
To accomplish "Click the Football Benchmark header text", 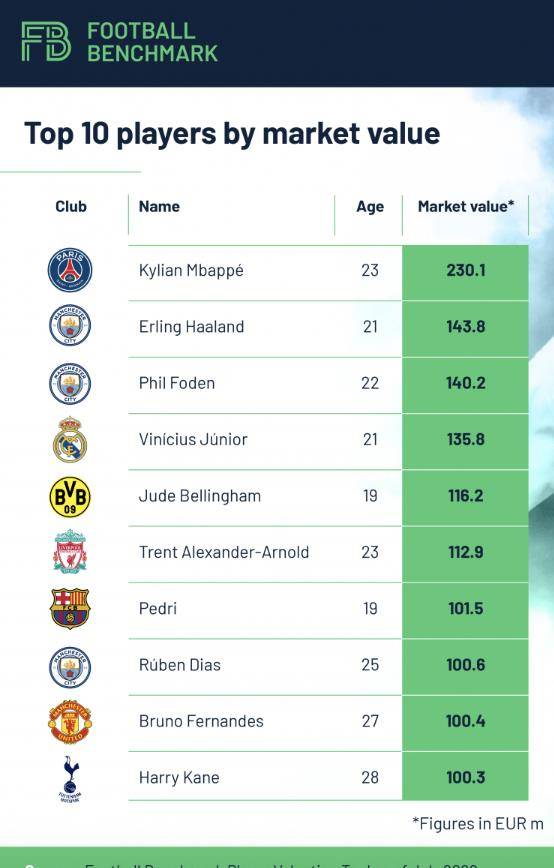I will 152,42.
